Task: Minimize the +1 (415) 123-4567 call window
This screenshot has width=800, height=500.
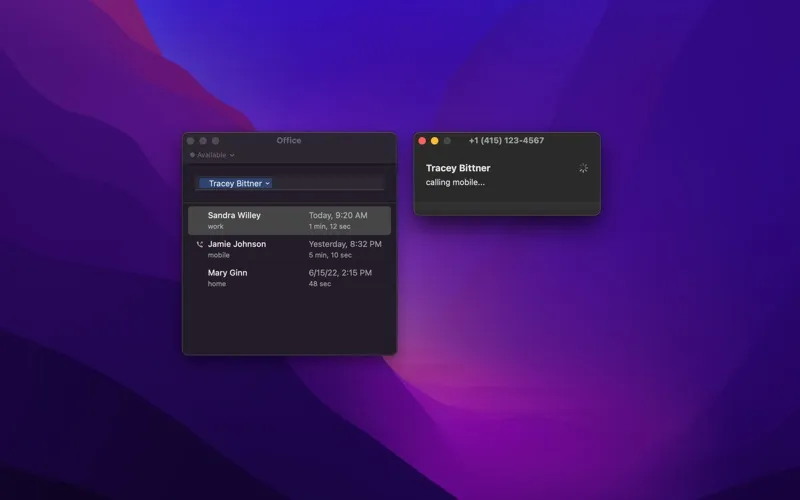Action: (435, 141)
